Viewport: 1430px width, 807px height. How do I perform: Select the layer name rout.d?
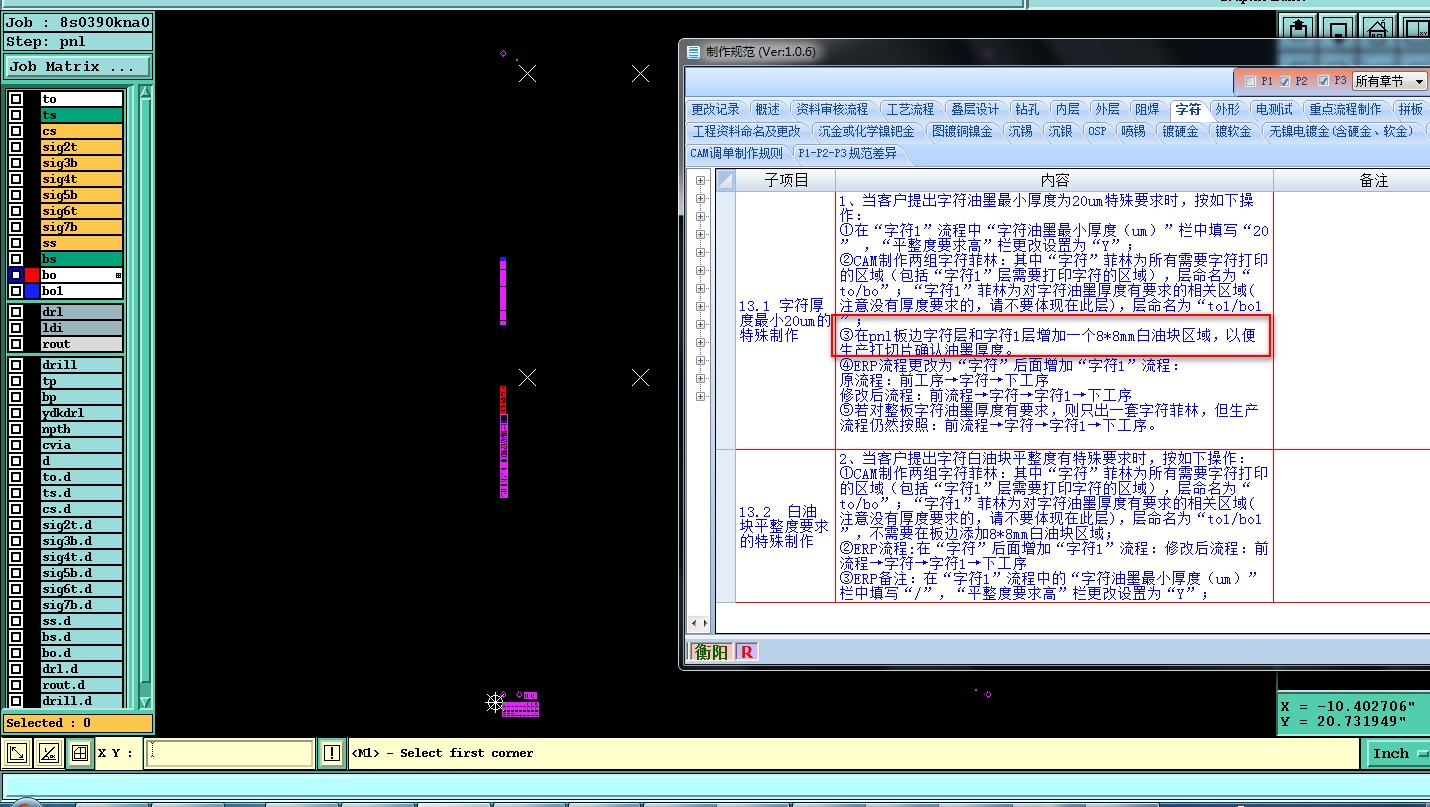81,685
